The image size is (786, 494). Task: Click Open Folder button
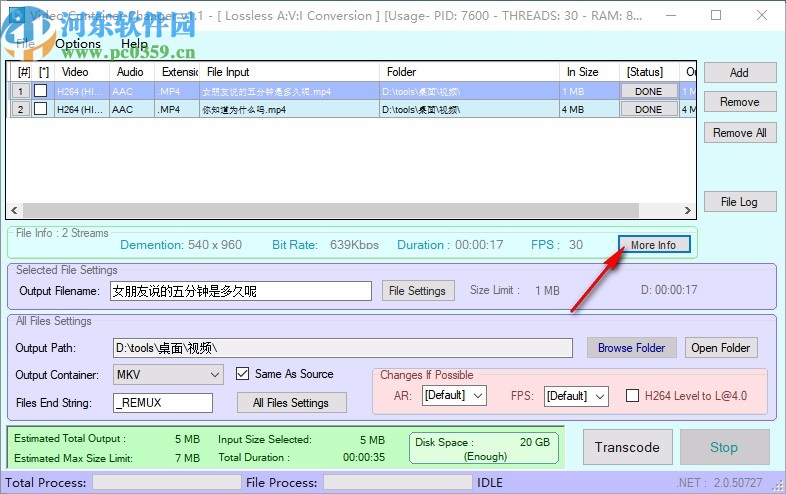(721, 348)
